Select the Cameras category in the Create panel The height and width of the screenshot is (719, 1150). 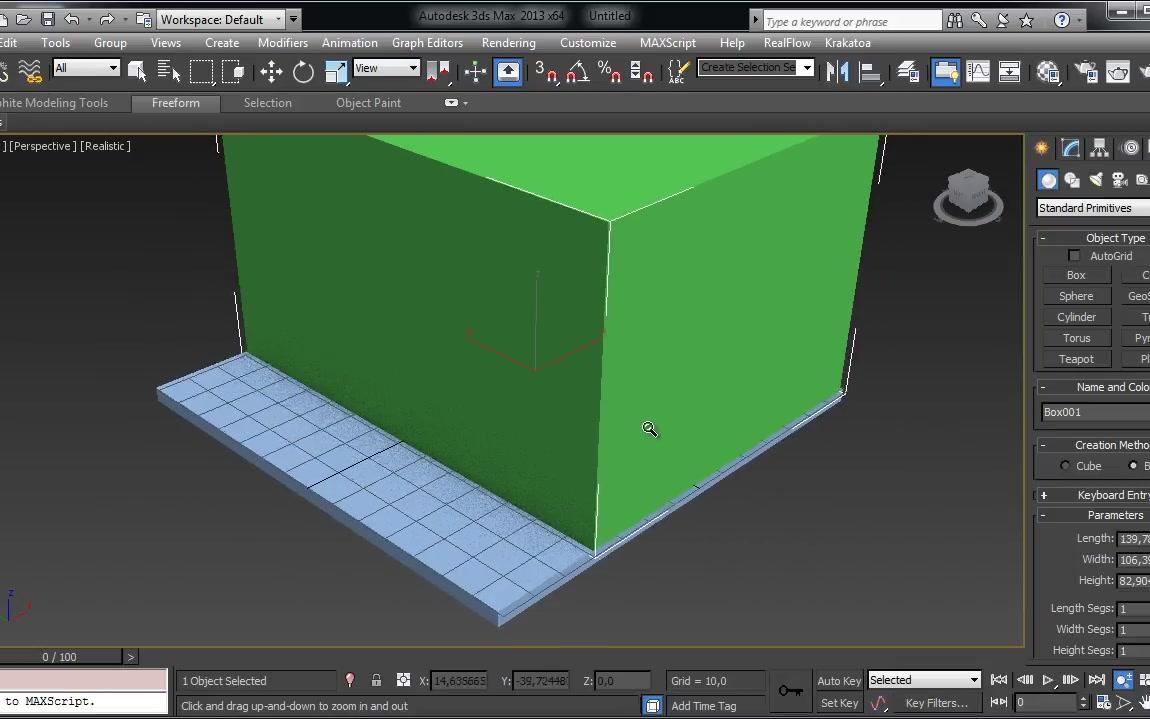pyautogui.click(x=1118, y=180)
